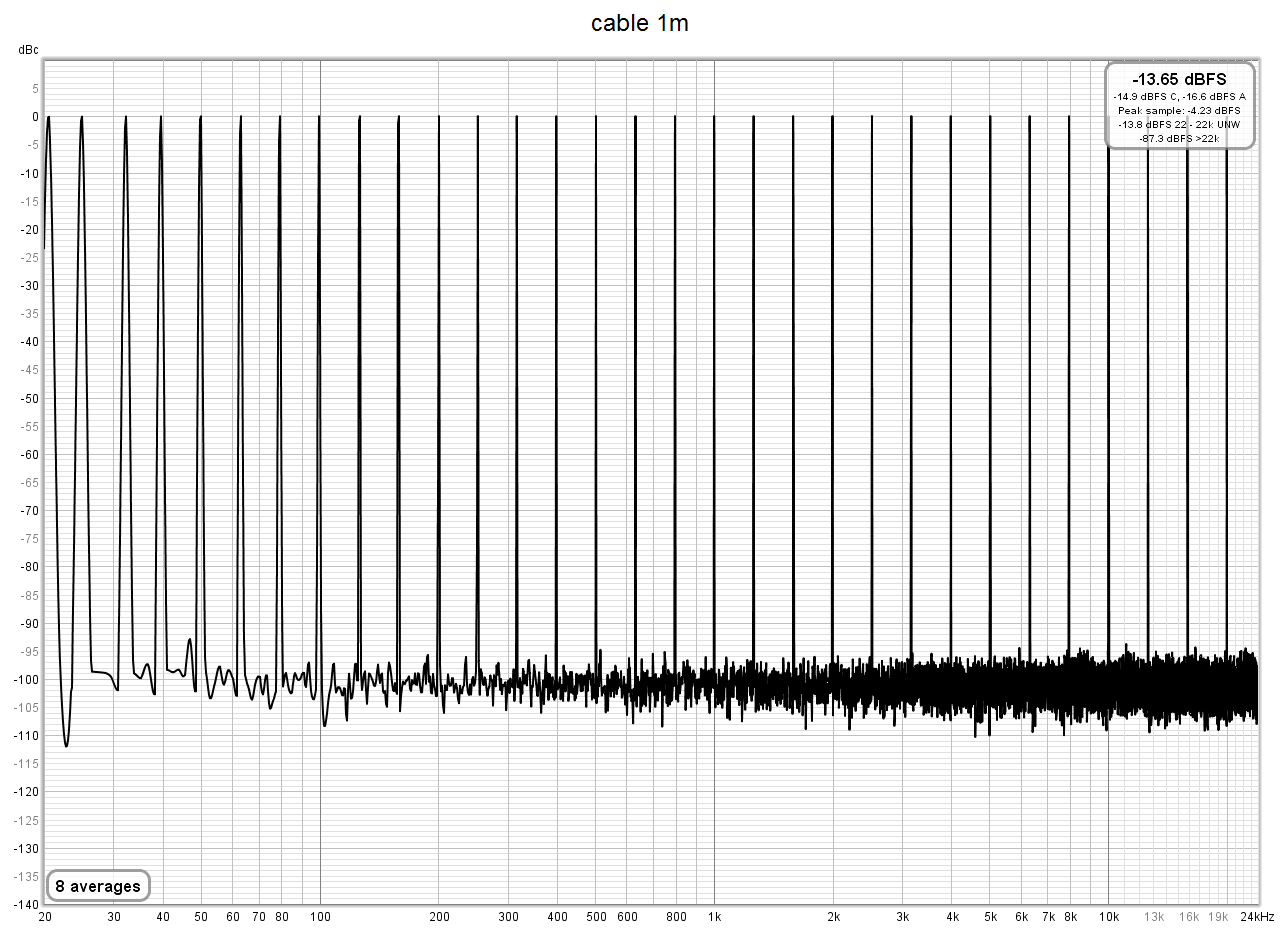Image resolution: width=1280 pixels, height=928 pixels.
Task: Click the "300" frequency axis label
Action: point(508,916)
